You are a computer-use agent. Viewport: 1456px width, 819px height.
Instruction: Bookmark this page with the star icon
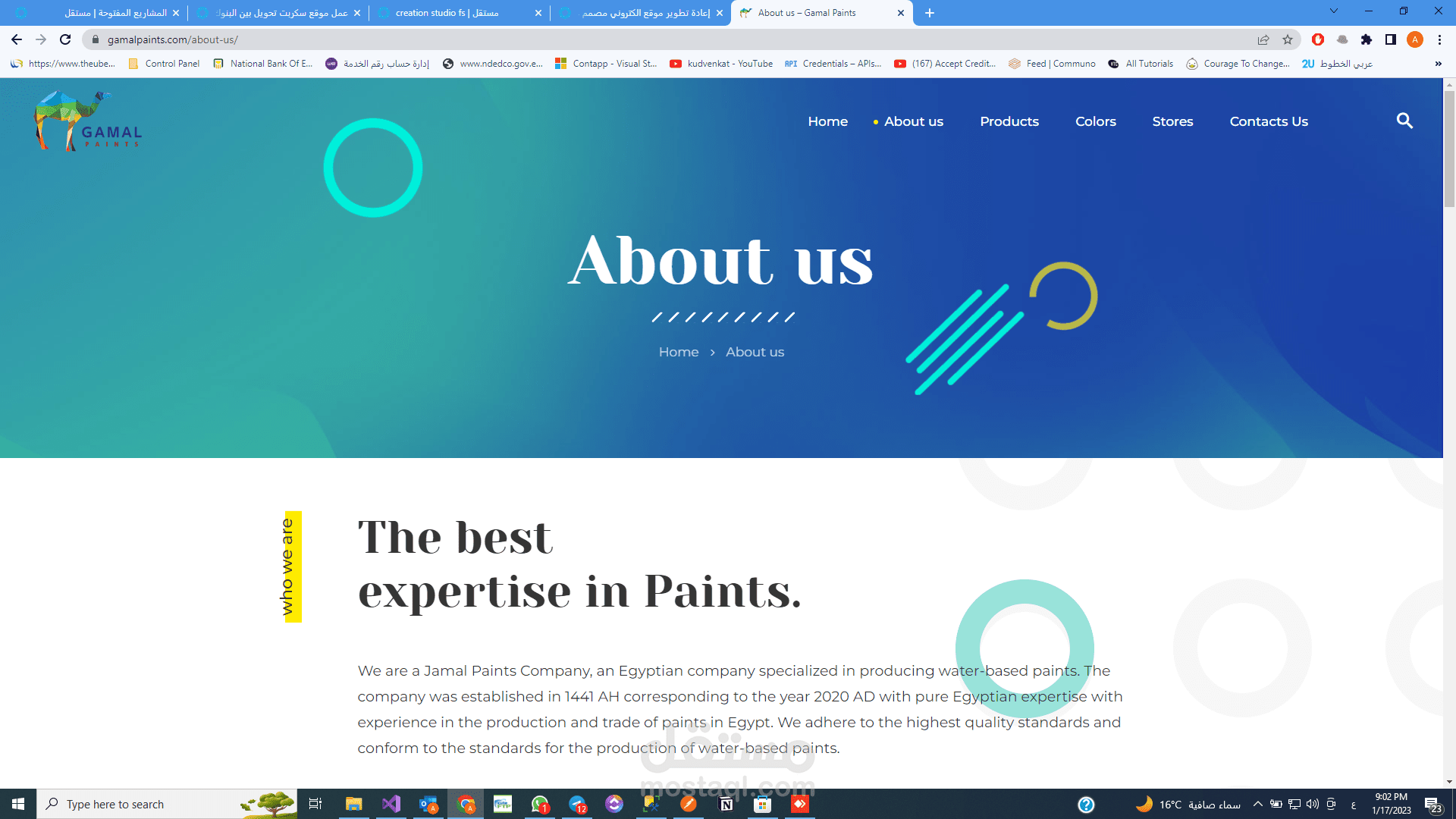coord(1288,39)
